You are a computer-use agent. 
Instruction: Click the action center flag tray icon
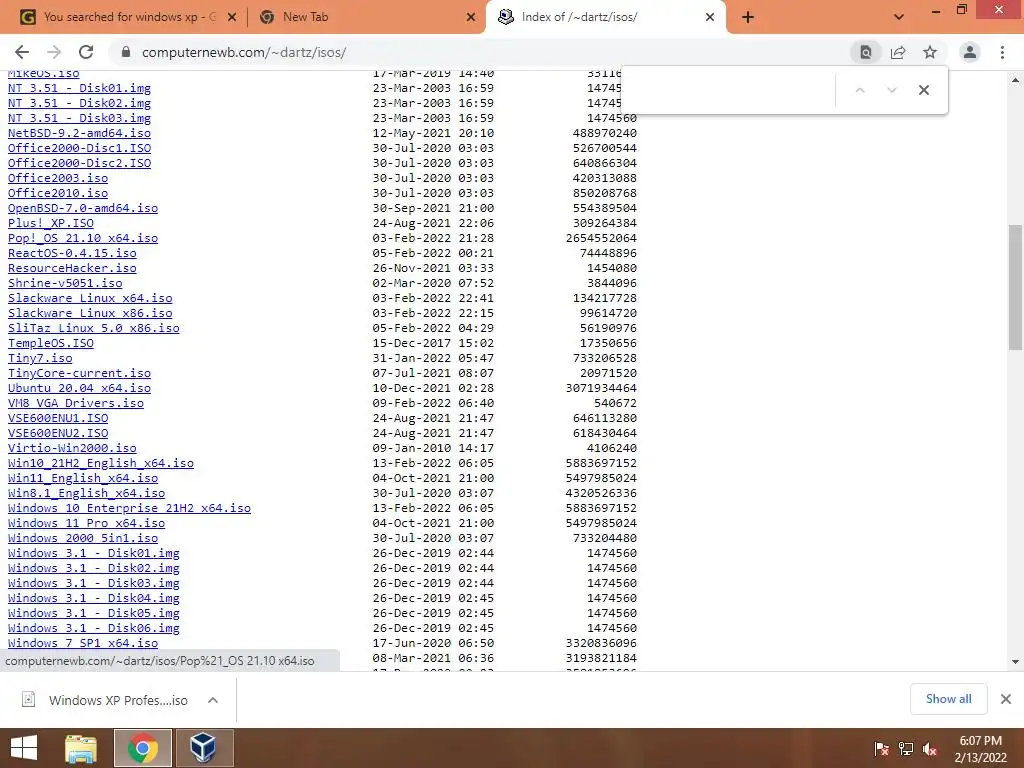click(882, 749)
